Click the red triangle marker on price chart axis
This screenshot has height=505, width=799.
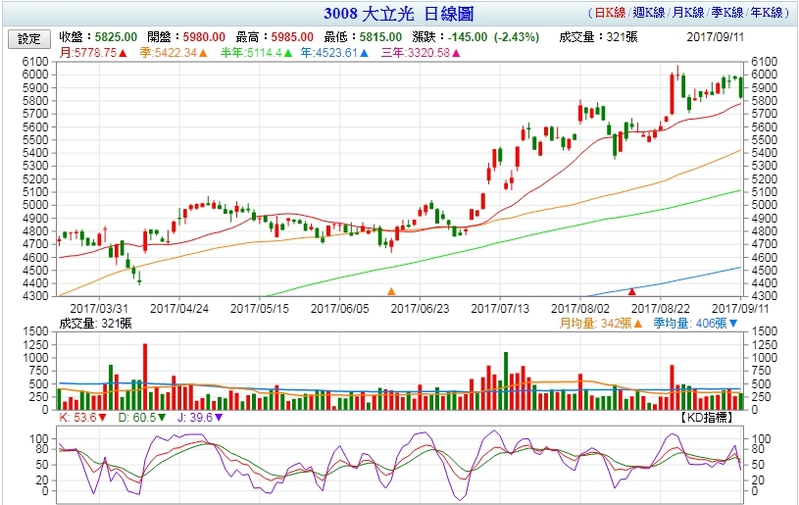tap(632, 291)
